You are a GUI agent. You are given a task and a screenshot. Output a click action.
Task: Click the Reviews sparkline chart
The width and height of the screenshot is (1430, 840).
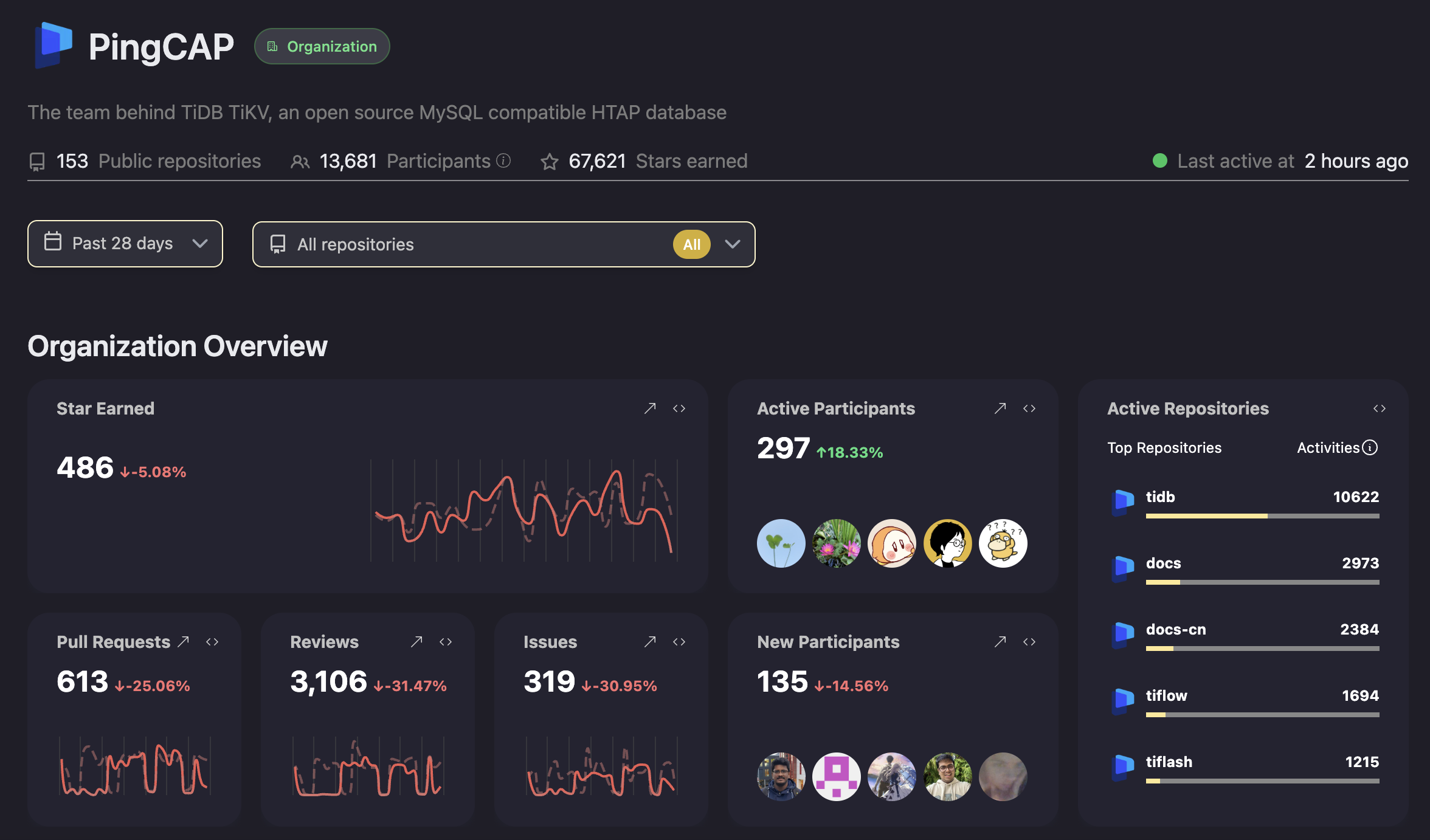tap(368, 766)
